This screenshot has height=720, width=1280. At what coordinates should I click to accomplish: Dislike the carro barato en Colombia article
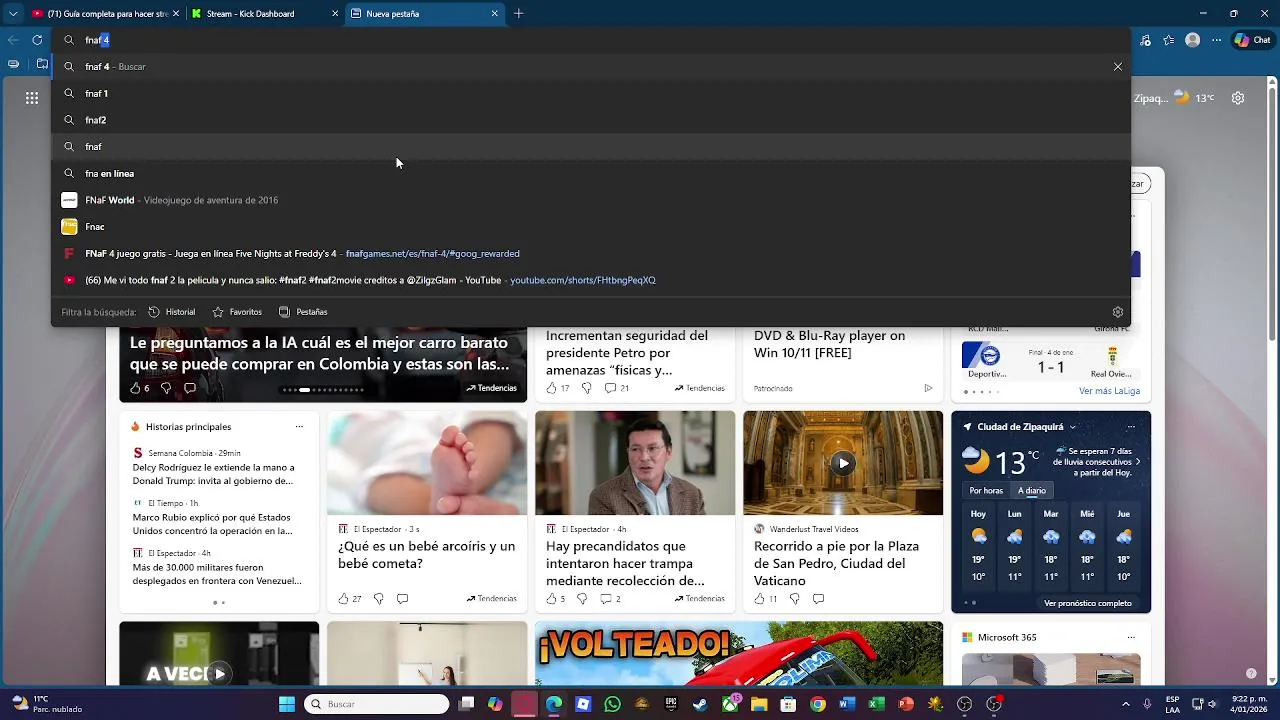point(166,388)
